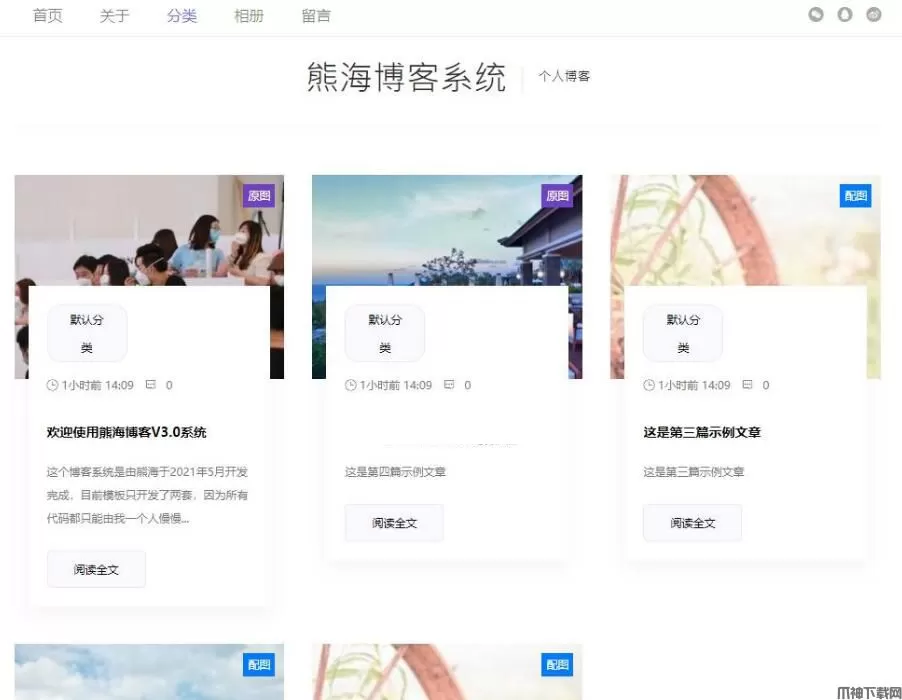Screen dimensions: 902x700
Task: Open the masked-people photo thumbnail
Action: [x=149, y=230]
